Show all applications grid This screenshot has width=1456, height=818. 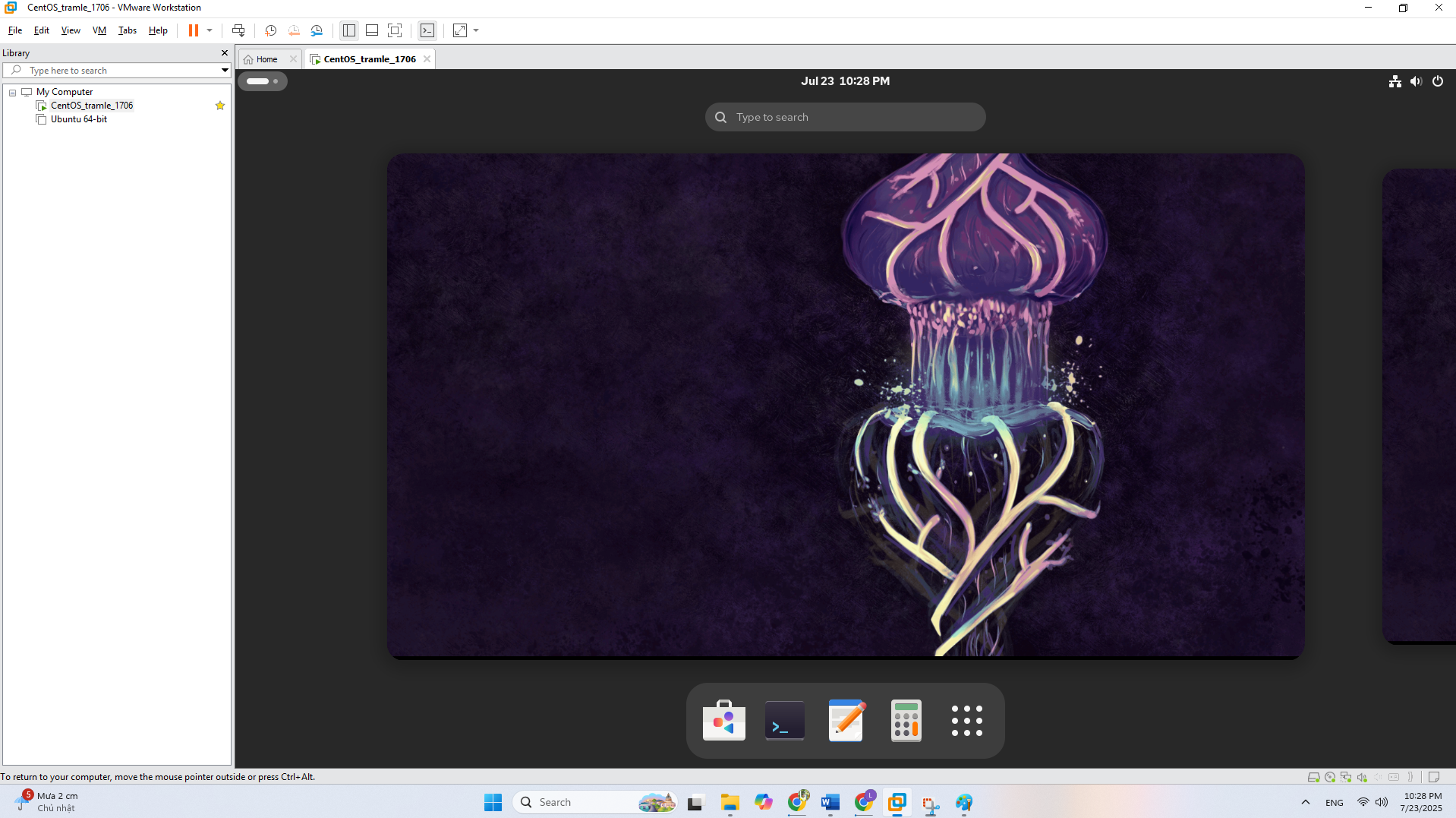tap(967, 720)
